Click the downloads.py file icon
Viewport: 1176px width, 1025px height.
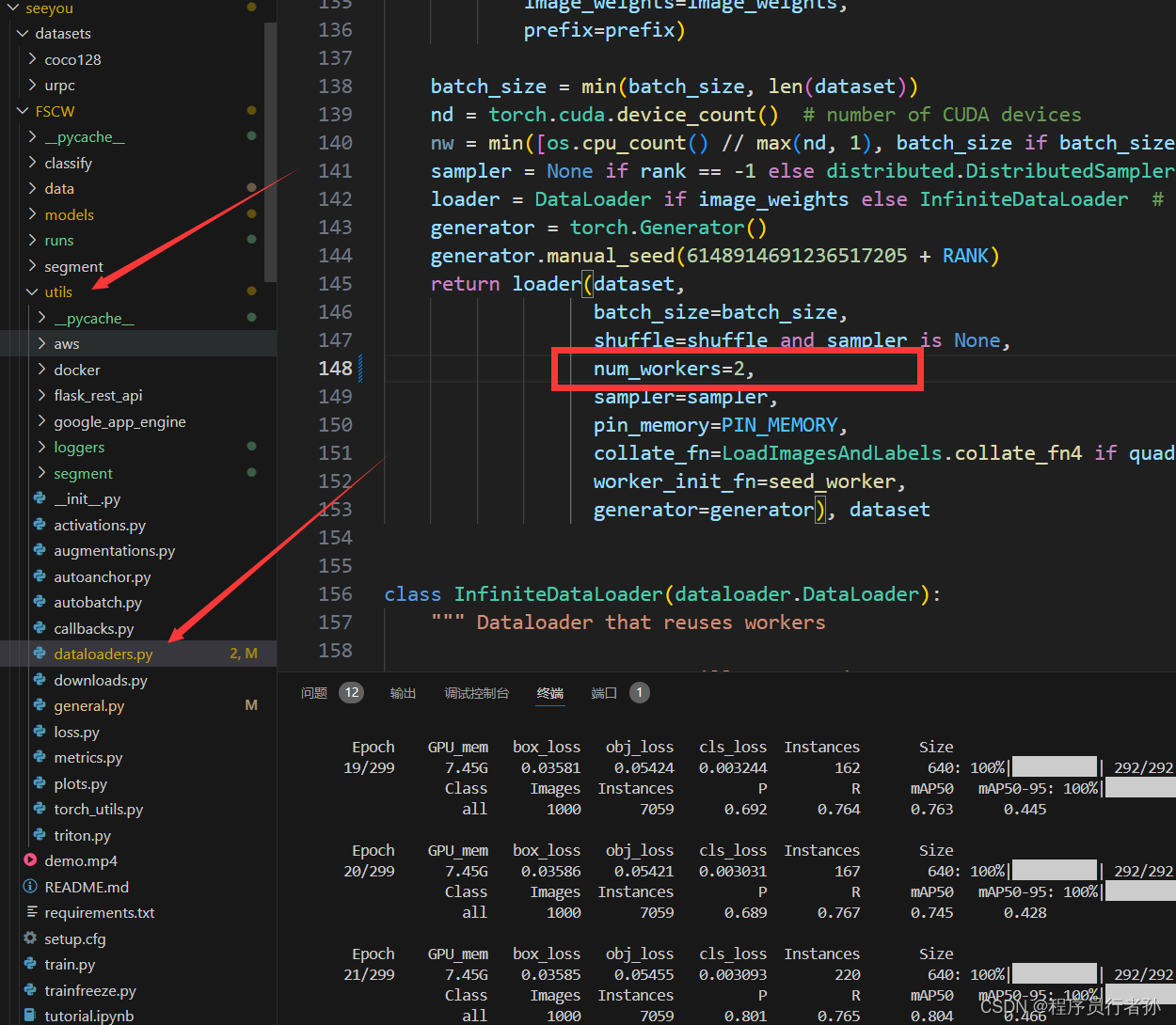click(x=40, y=680)
